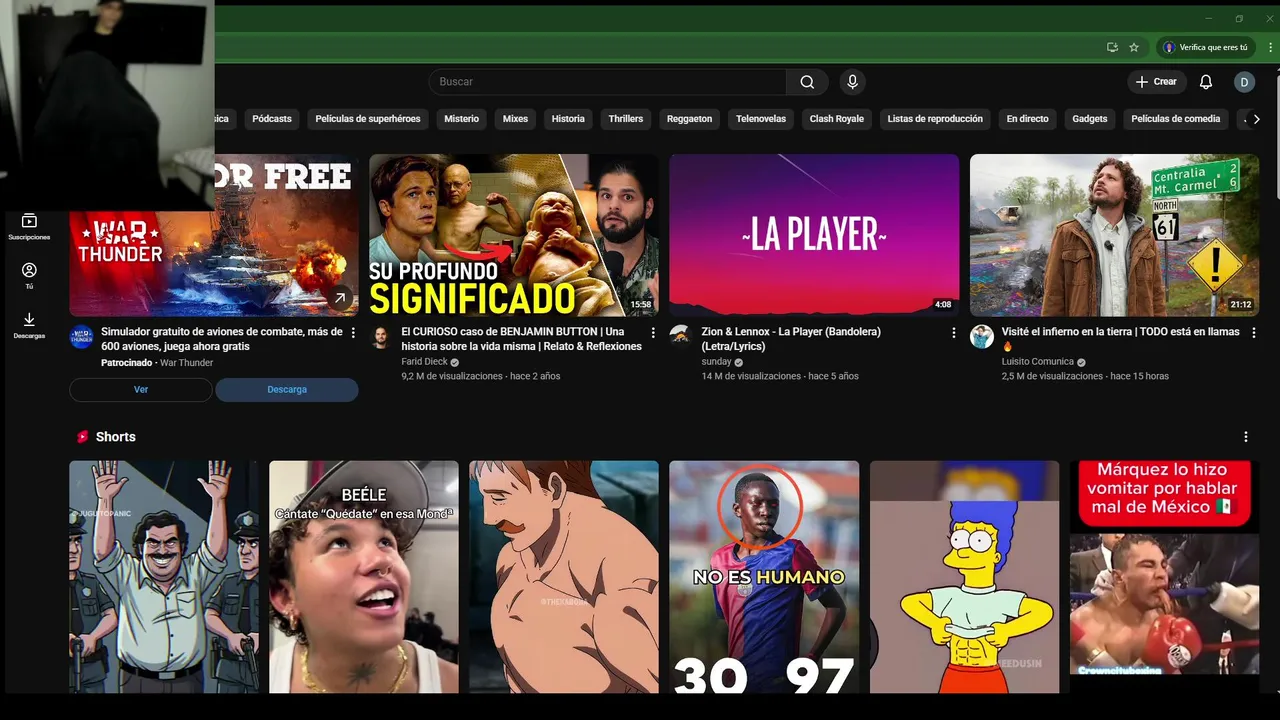Open War Thunder advertiser avatar

pyautogui.click(x=81, y=336)
